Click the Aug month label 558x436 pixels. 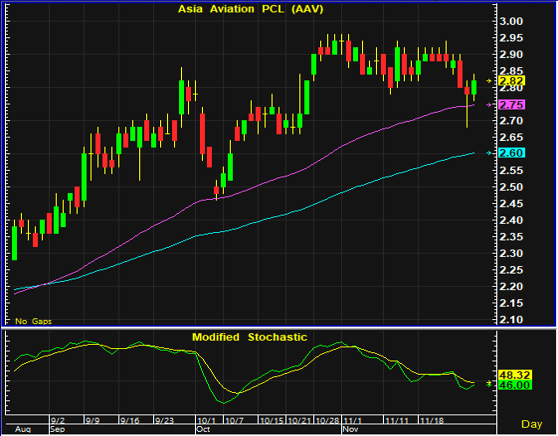point(23,429)
